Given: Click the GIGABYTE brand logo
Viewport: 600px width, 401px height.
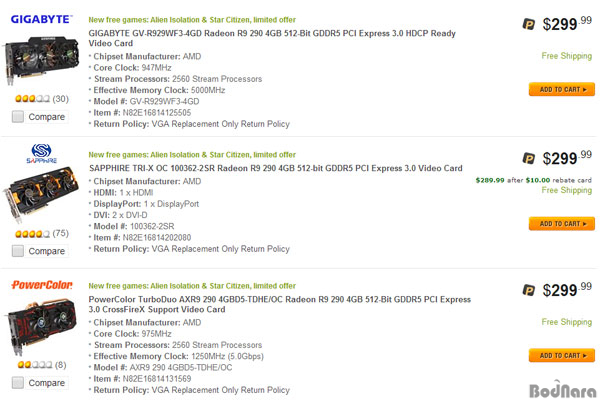Looking at the screenshot, I should (40, 19).
